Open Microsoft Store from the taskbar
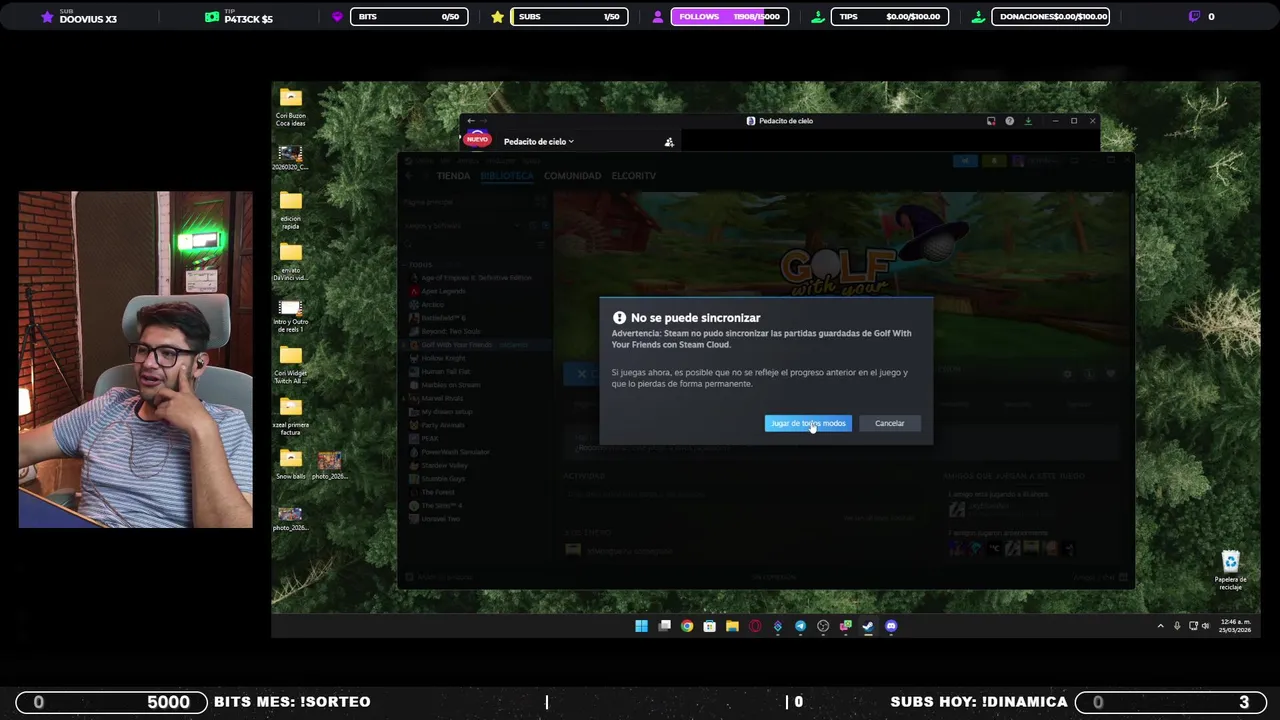The image size is (1280, 720). tap(709, 626)
